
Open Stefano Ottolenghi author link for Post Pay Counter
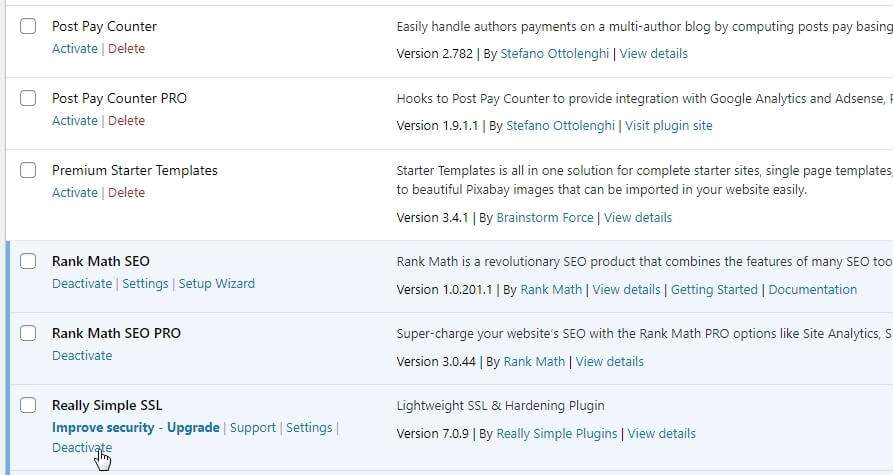[x=555, y=54]
